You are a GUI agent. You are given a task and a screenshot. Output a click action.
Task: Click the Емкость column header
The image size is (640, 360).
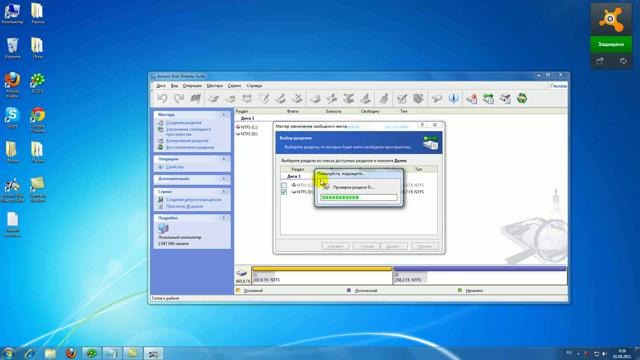(x=333, y=111)
